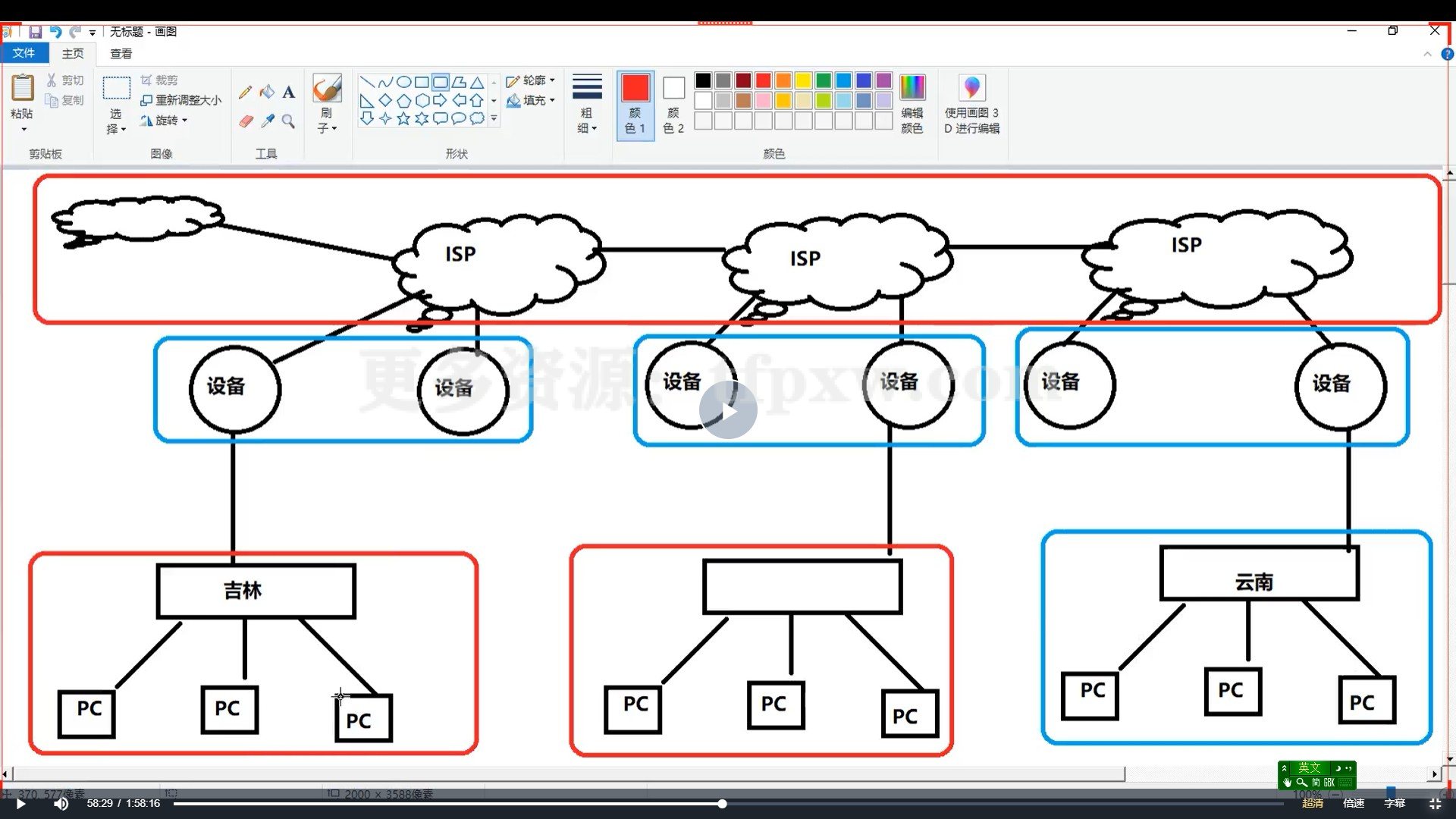This screenshot has width=1456, height=819.
Task: Switch to the 查看 tab
Action: (x=121, y=54)
